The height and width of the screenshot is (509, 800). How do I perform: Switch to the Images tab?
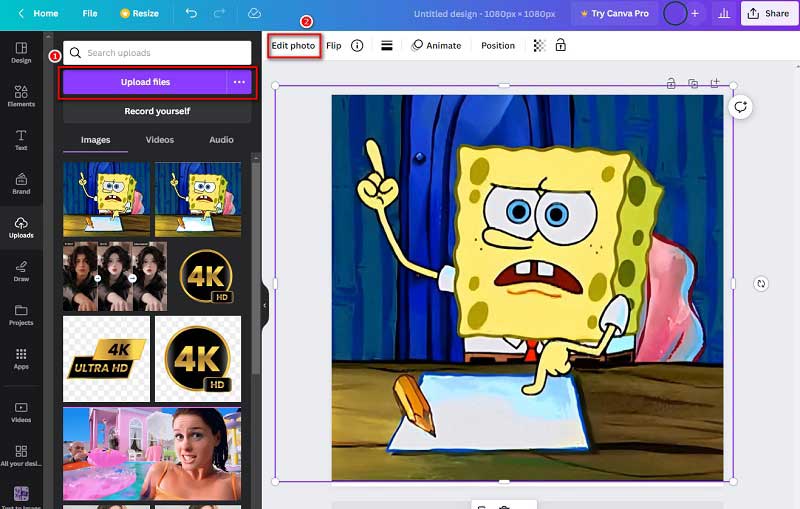(x=95, y=140)
